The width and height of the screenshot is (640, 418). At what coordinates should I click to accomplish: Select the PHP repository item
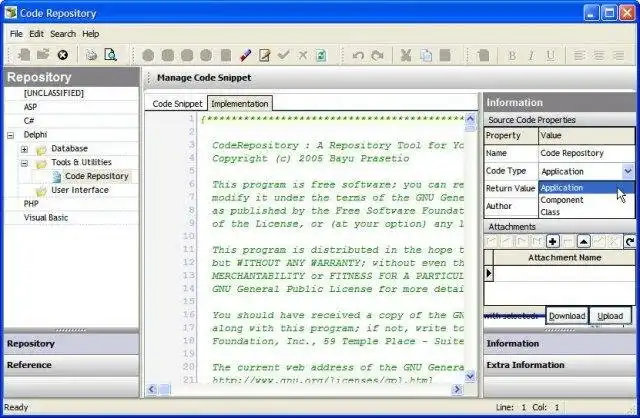coord(31,204)
